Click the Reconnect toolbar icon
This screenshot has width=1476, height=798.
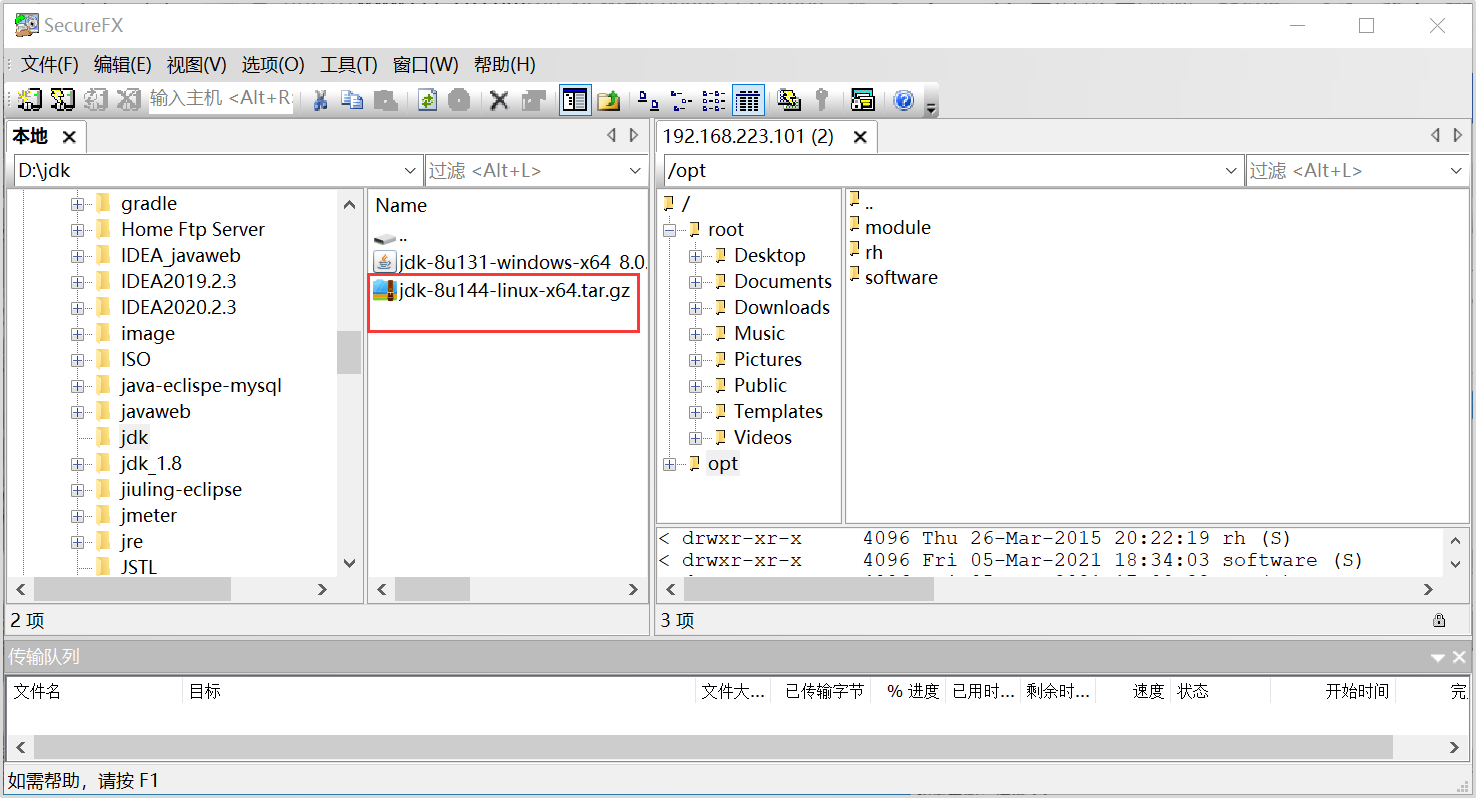[96, 100]
